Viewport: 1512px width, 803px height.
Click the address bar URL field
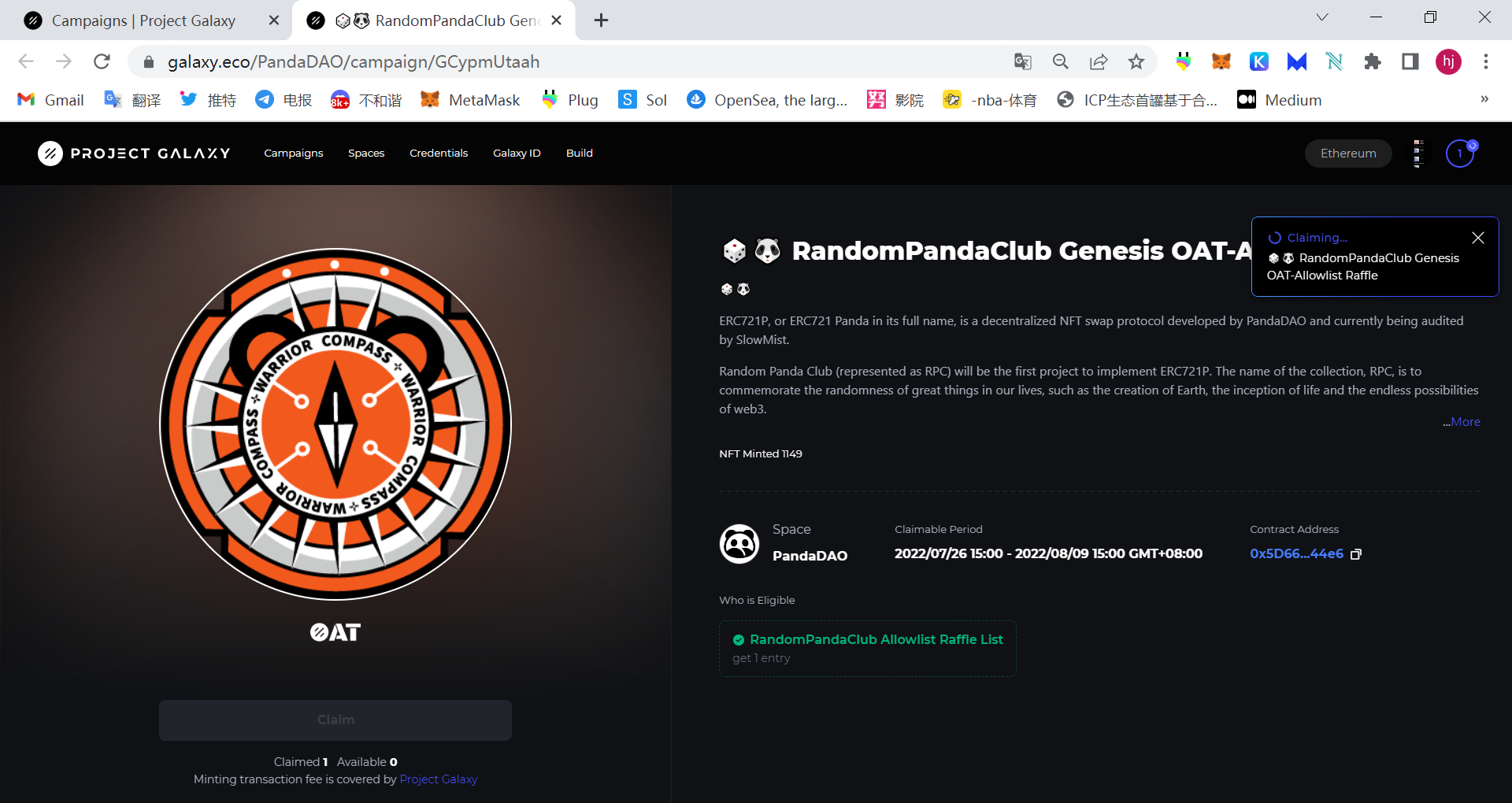(x=567, y=61)
